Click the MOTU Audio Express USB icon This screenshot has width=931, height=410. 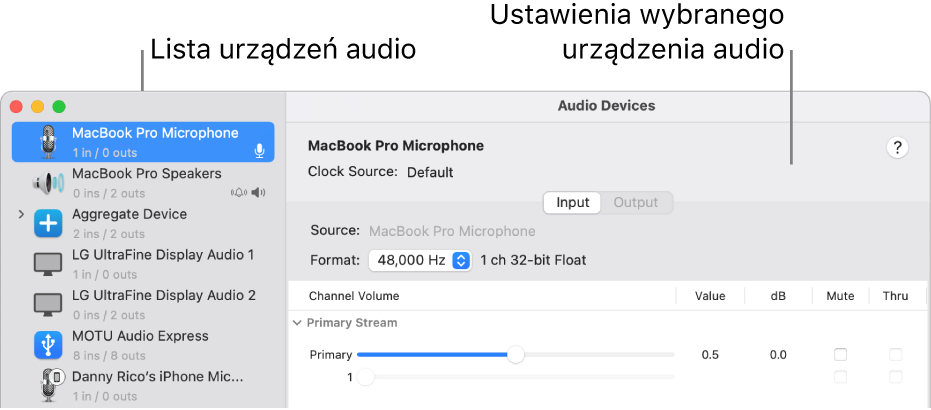48,346
